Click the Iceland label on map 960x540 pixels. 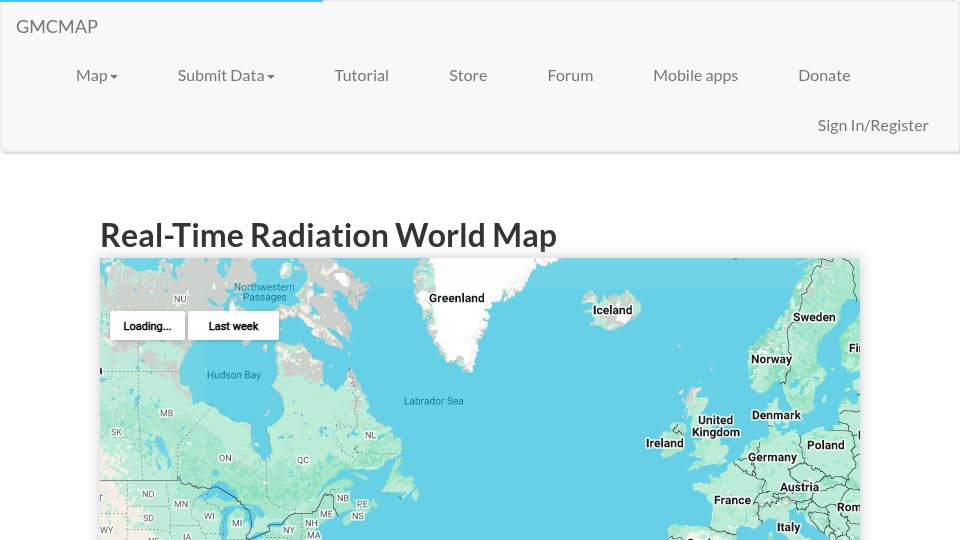click(x=612, y=310)
